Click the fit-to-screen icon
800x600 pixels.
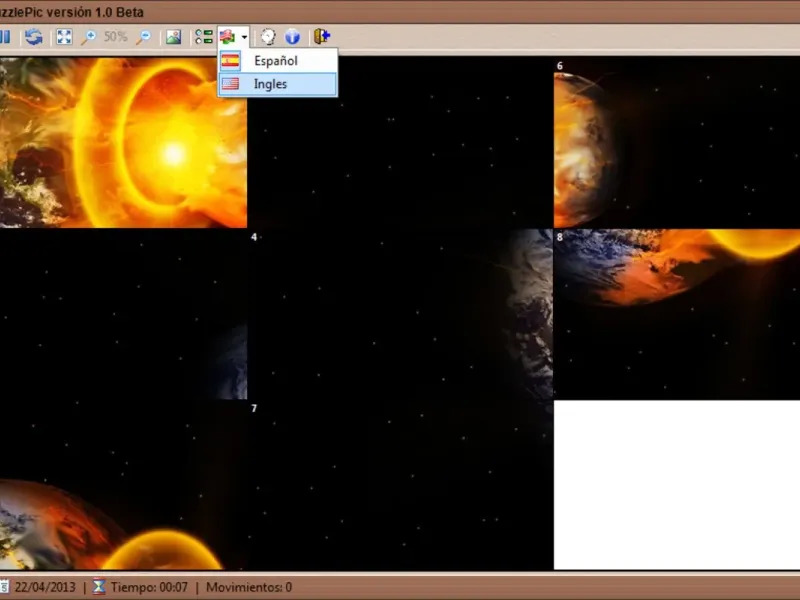pos(64,37)
